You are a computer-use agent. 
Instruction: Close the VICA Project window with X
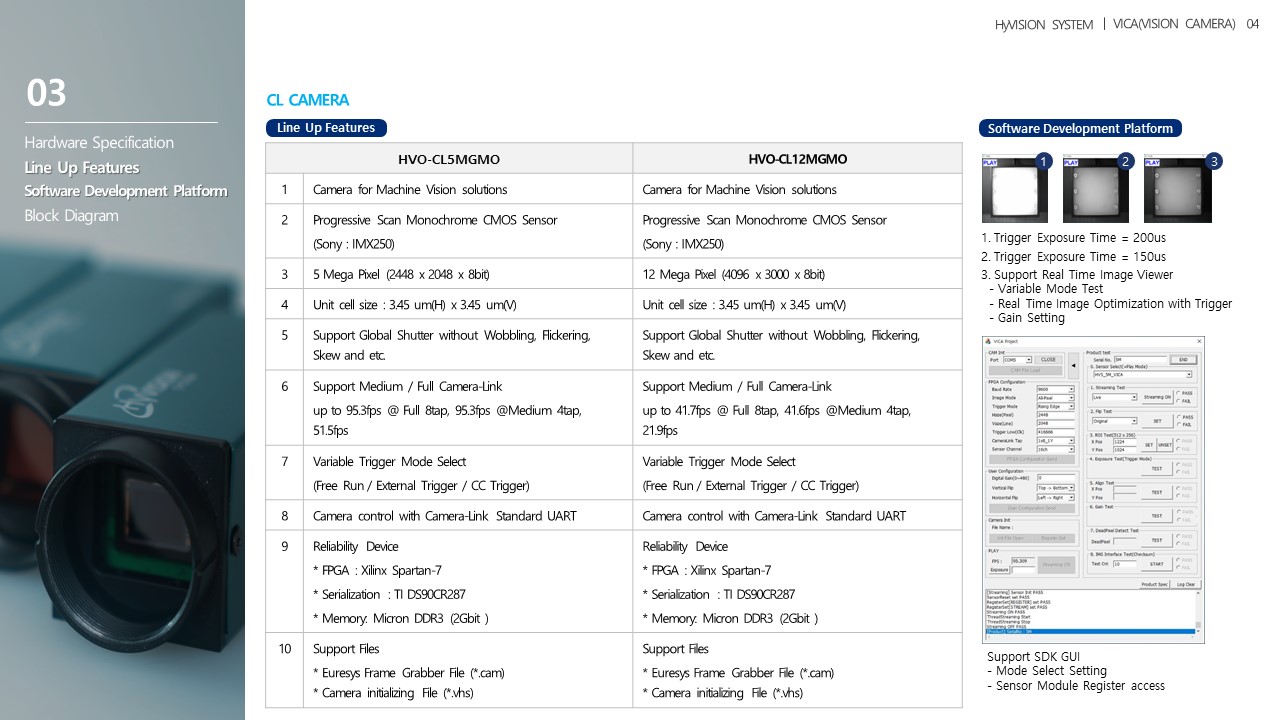point(1199,341)
